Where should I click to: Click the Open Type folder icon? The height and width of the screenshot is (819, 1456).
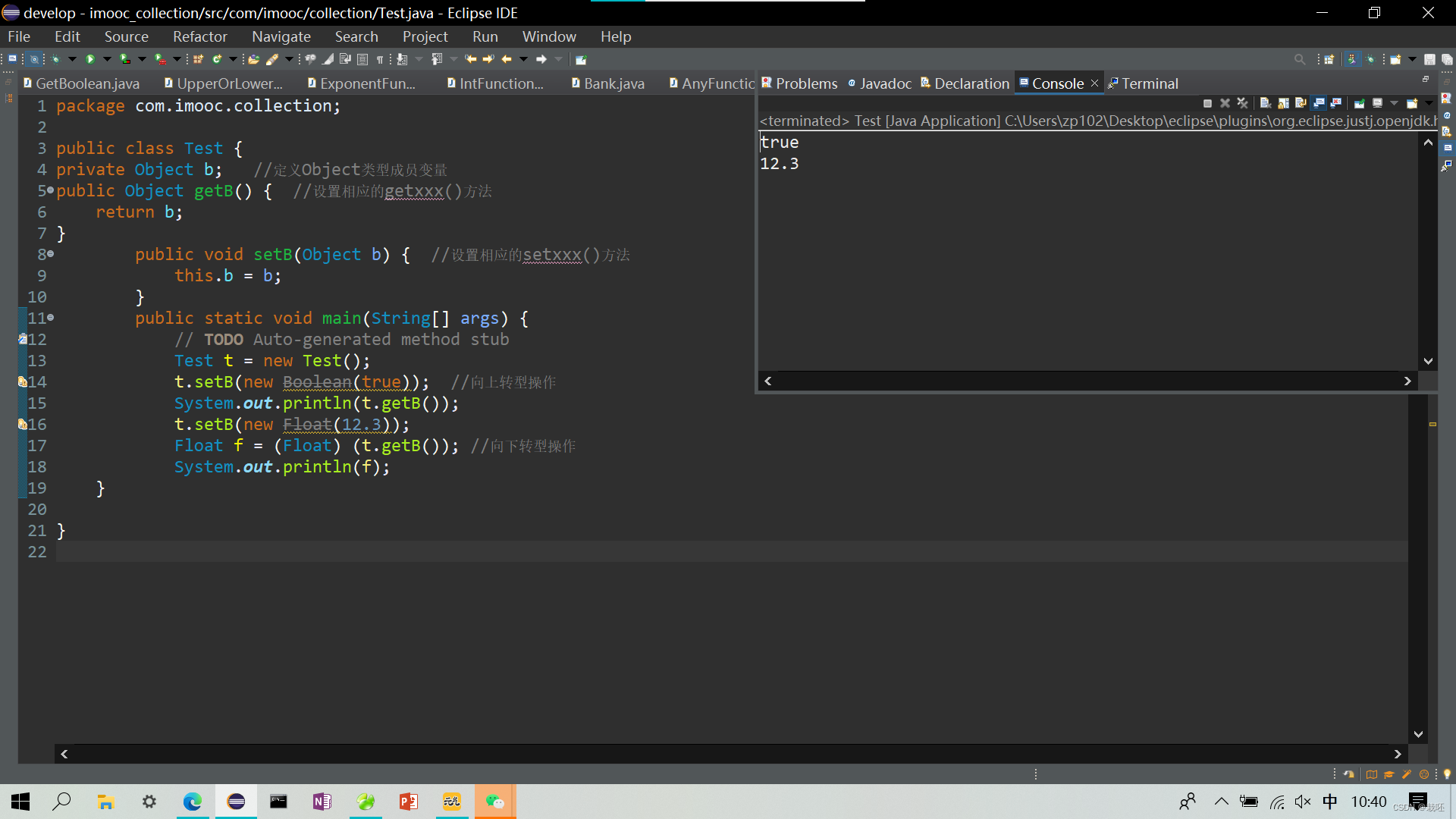pos(253,59)
